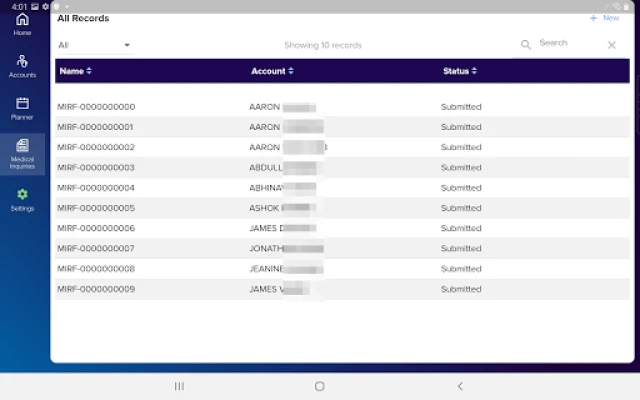
Task: Tap the Android back navigation arrow
Action: (460, 386)
